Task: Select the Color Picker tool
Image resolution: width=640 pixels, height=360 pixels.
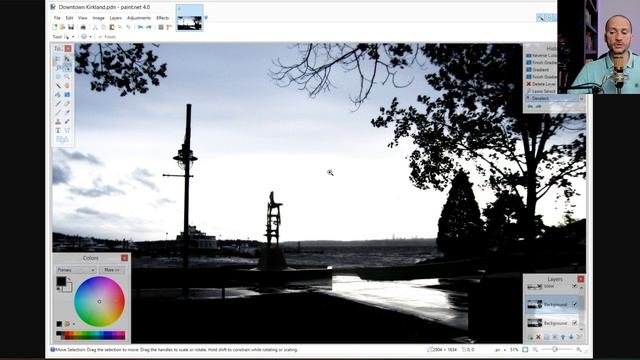Action: click(x=67, y=113)
